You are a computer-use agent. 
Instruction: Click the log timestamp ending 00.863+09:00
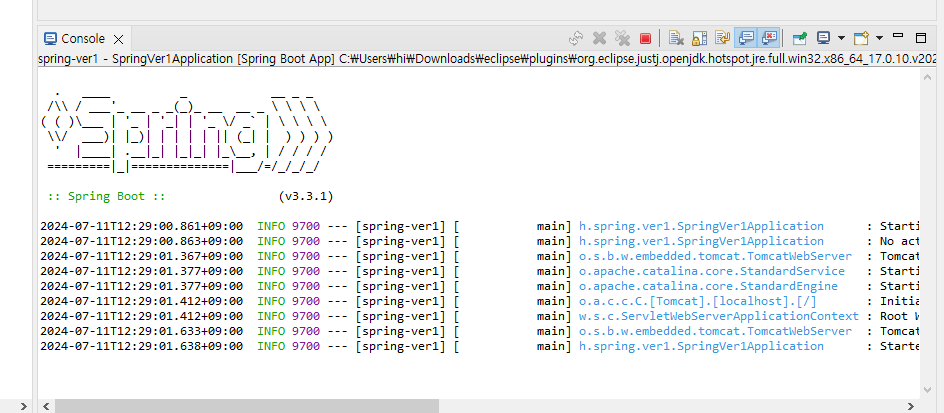[141, 241]
